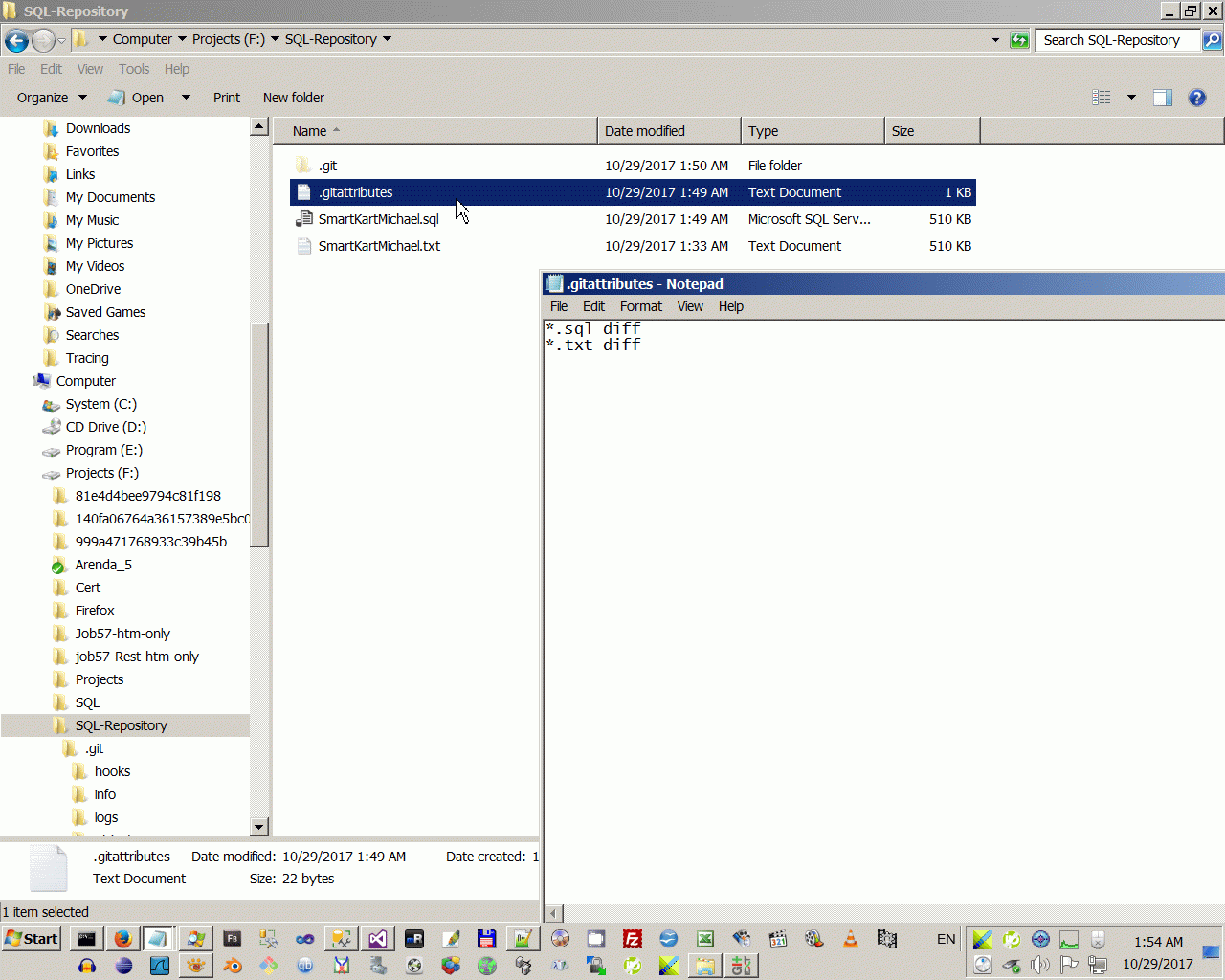
Task: Sort files by Type column header
Action: point(813,131)
